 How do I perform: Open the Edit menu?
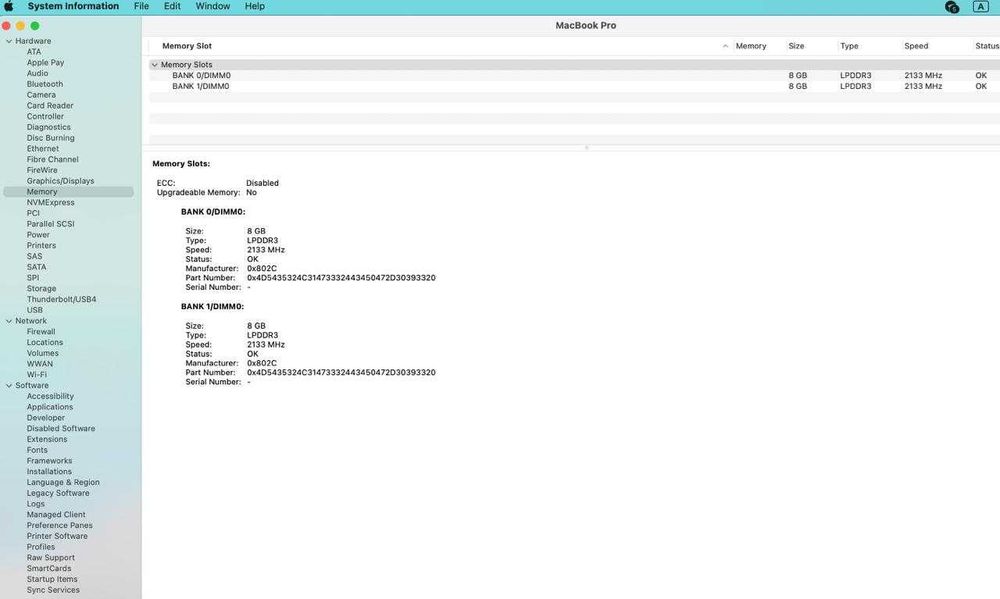(x=172, y=6)
